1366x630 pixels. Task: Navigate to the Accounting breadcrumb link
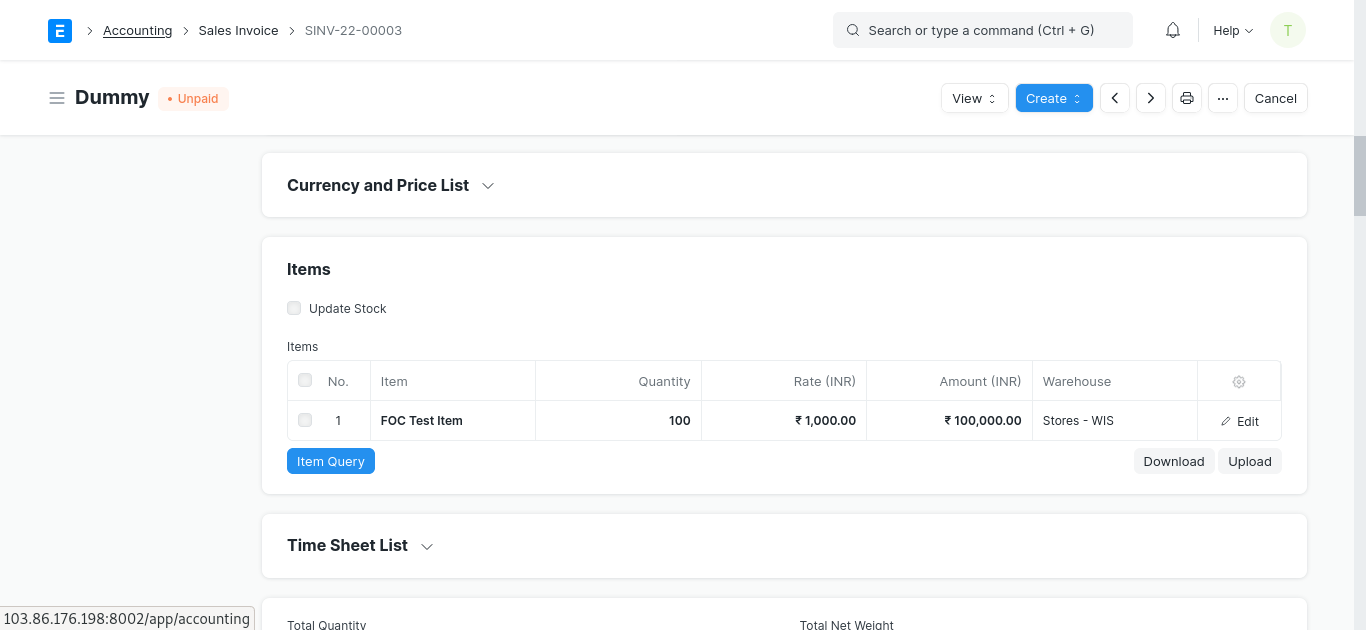click(137, 31)
